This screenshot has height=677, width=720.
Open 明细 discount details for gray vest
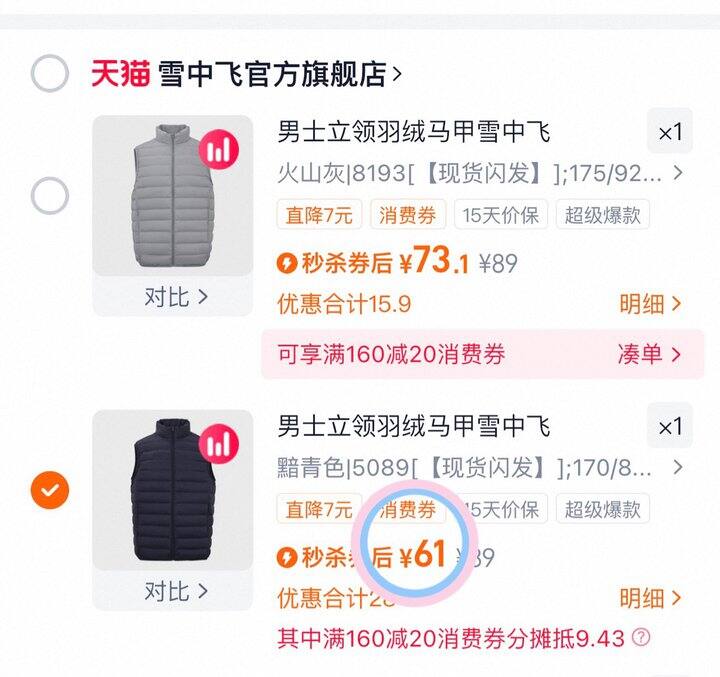point(649,304)
